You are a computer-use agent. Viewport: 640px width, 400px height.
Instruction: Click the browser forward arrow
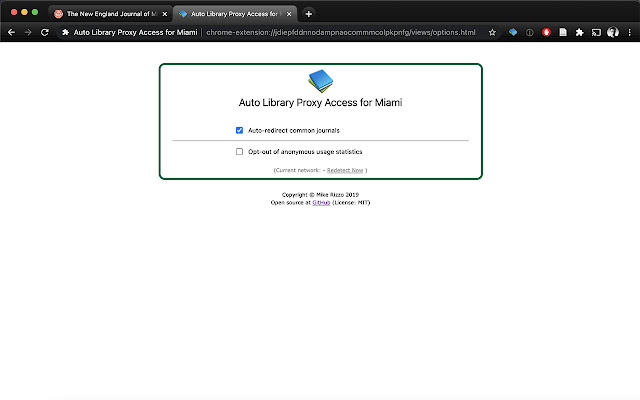[x=28, y=32]
